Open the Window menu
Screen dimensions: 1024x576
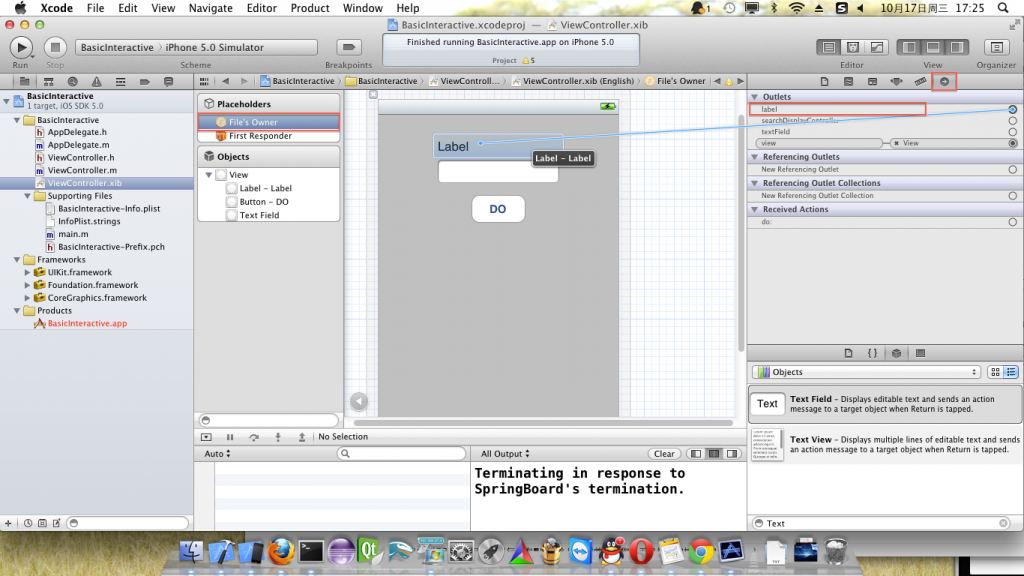(362, 8)
